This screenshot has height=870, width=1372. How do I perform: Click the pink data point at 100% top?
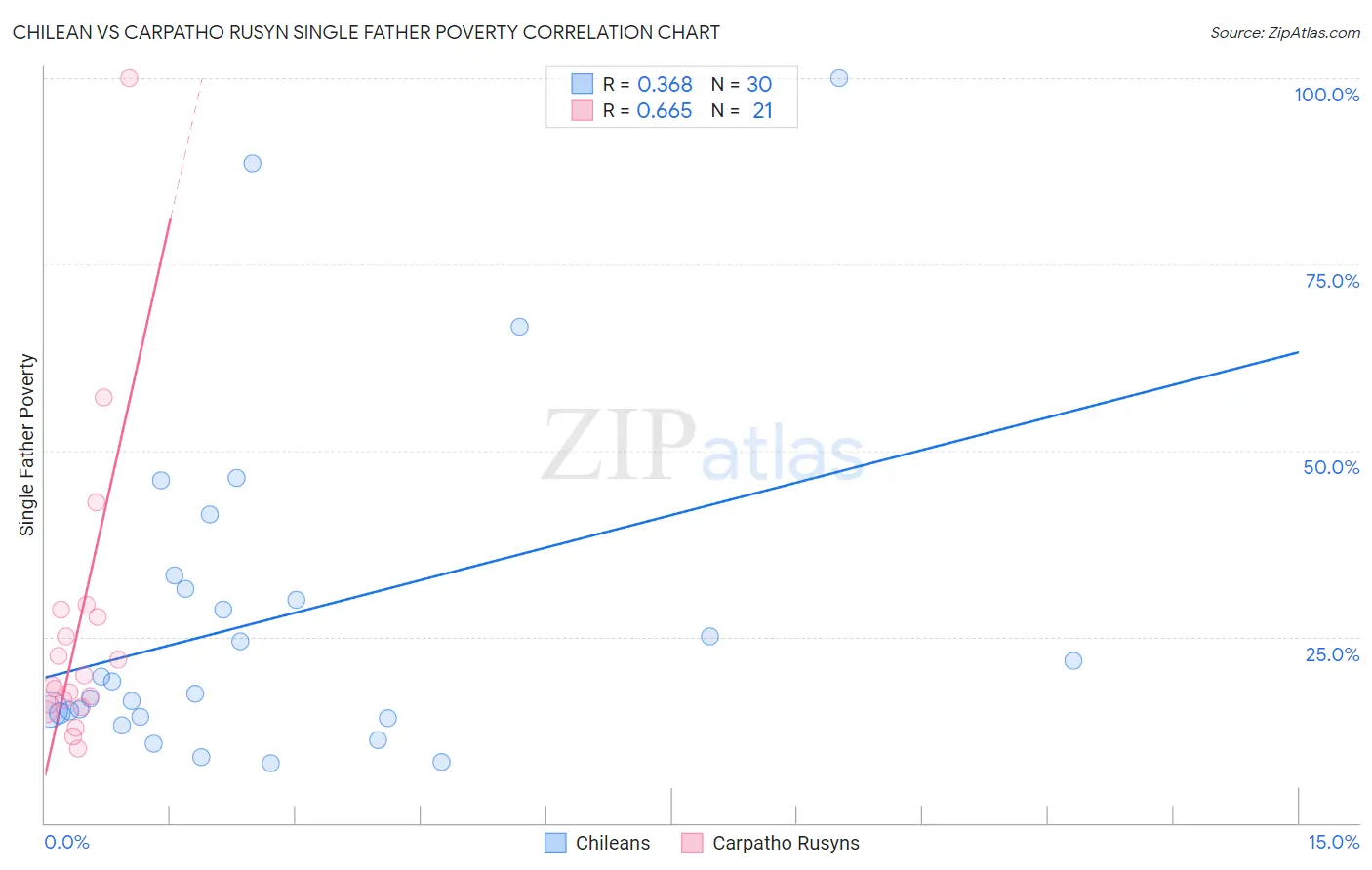[x=129, y=78]
